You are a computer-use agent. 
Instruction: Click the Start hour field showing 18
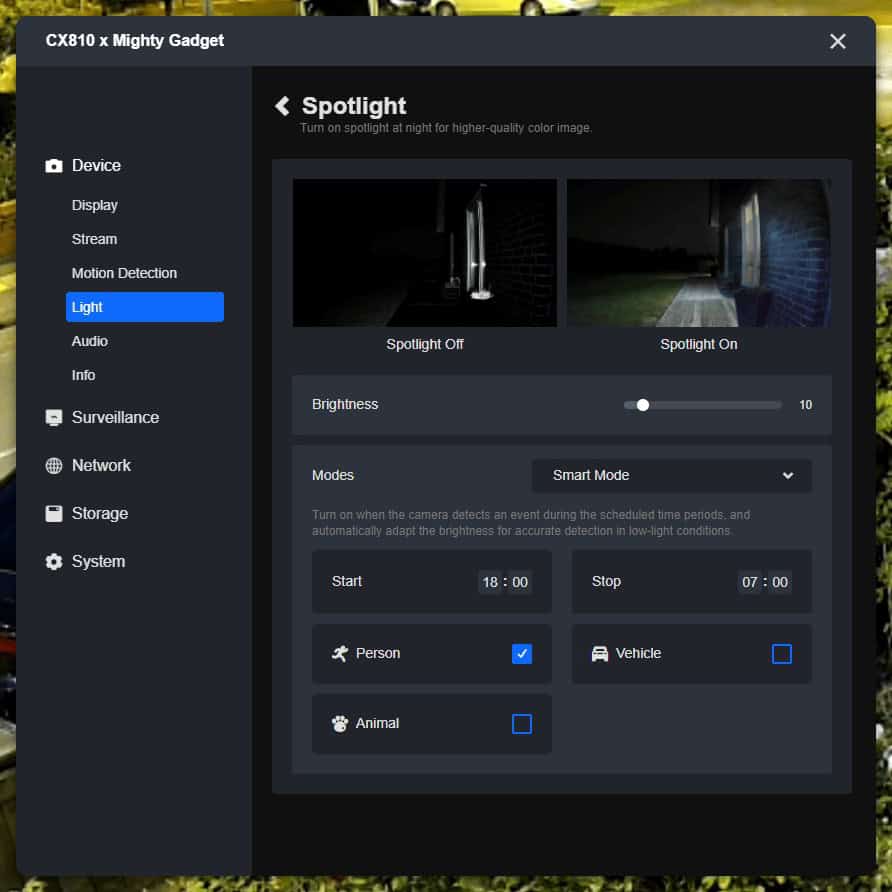click(x=490, y=582)
